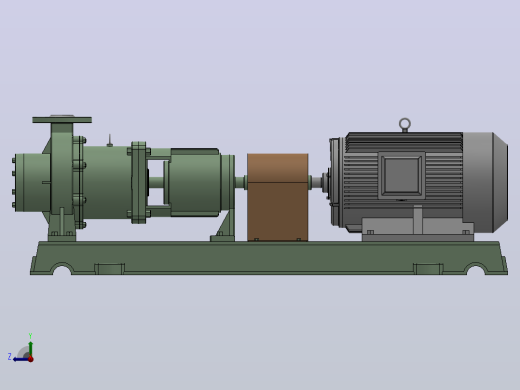
Task: Select the lifting eye bolt on the motor
Action: 405,125
